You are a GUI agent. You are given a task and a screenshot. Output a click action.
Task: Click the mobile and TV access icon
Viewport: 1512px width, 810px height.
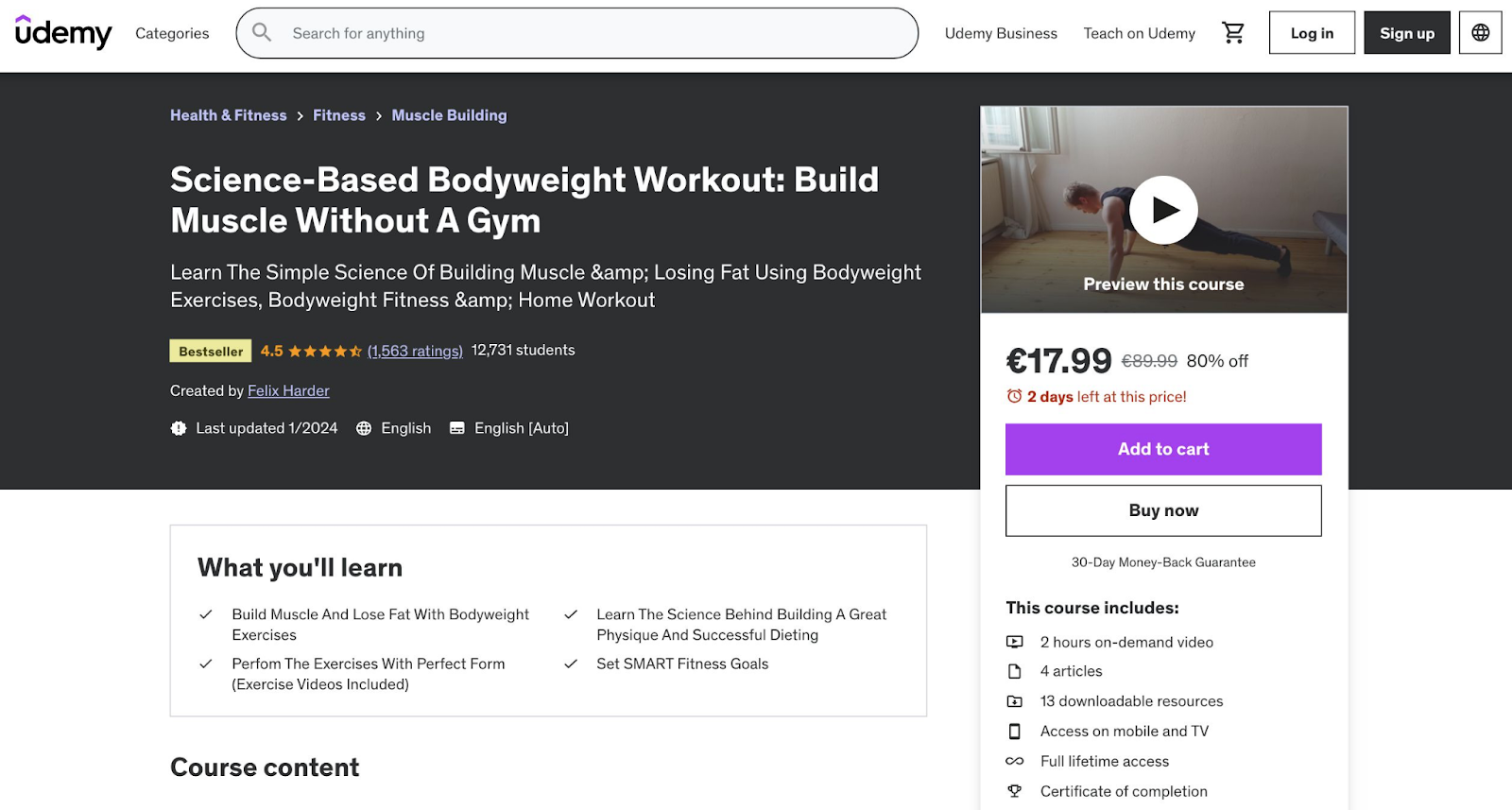(x=1015, y=731)
